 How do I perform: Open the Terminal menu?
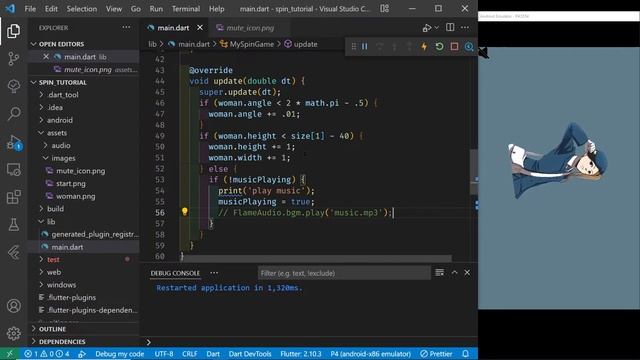click(x=186, y=9)
